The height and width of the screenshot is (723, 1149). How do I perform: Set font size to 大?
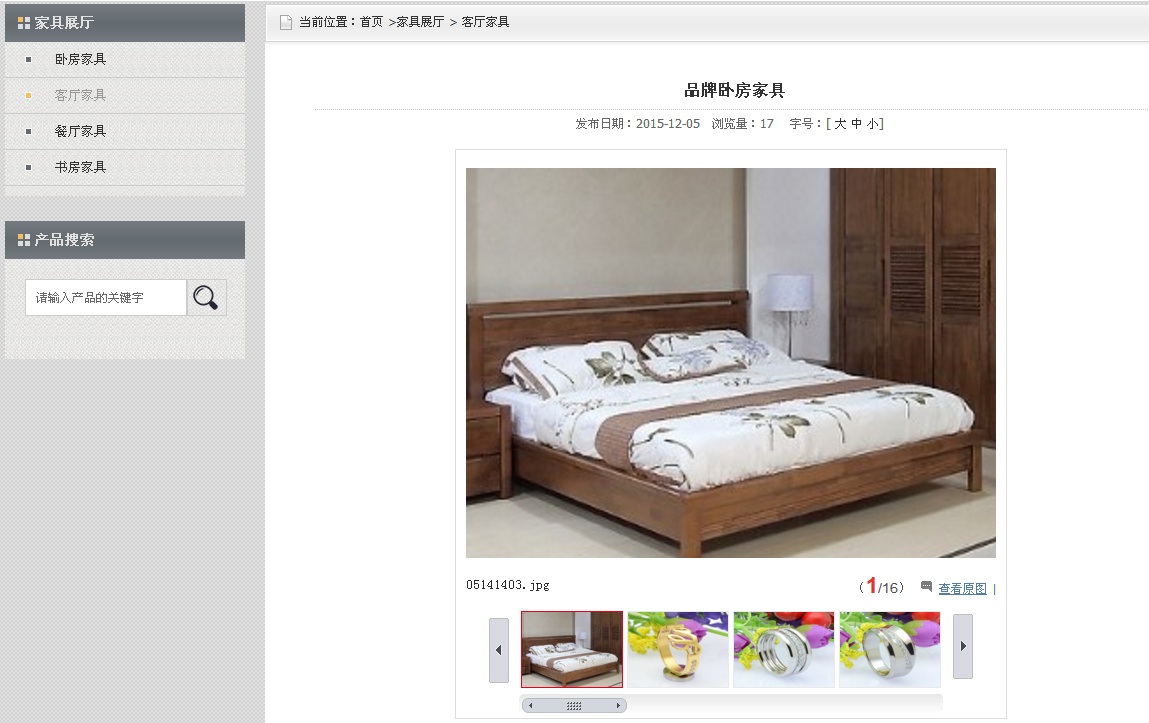840,124
